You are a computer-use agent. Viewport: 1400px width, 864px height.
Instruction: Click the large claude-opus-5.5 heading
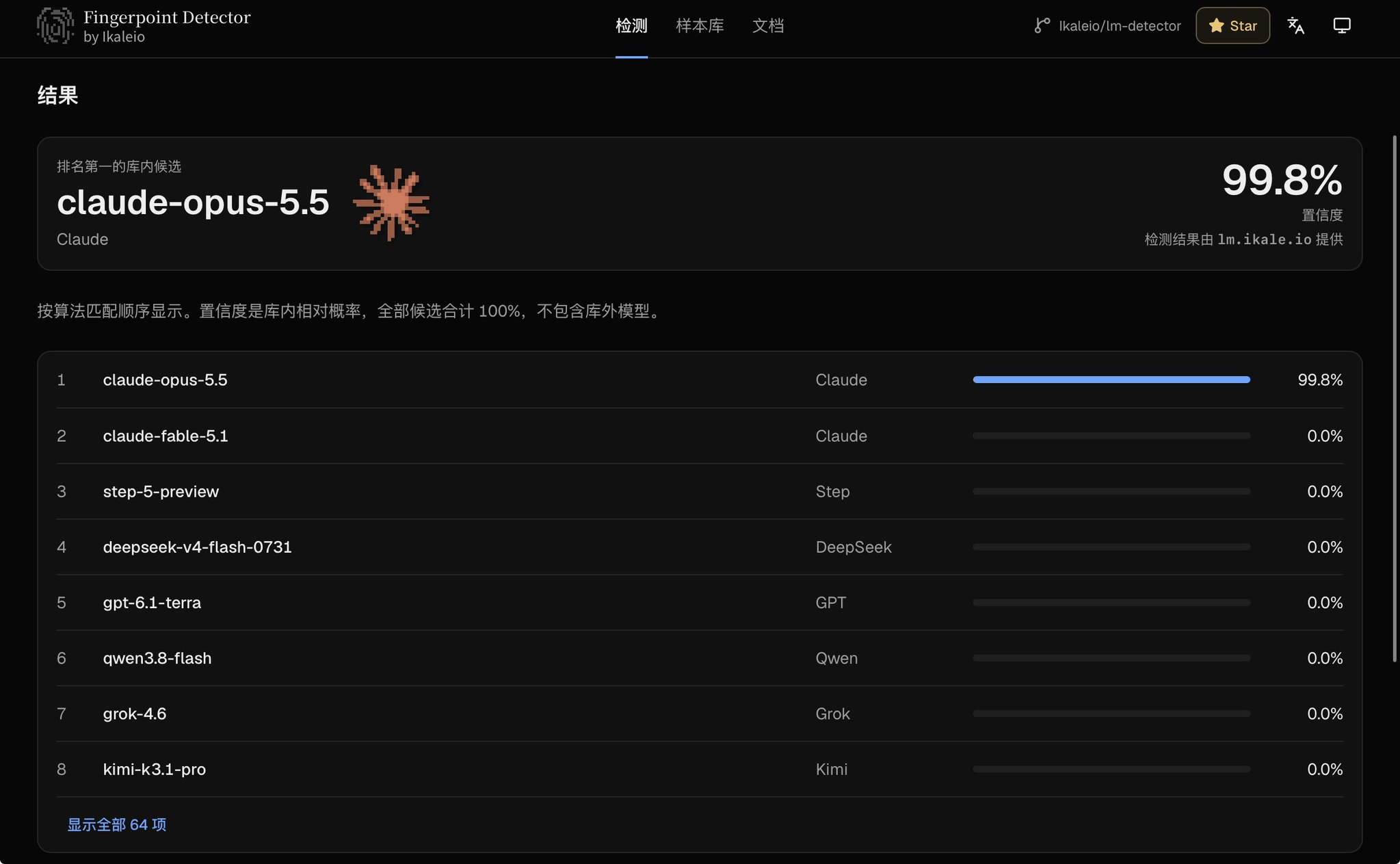coord(193,202)
